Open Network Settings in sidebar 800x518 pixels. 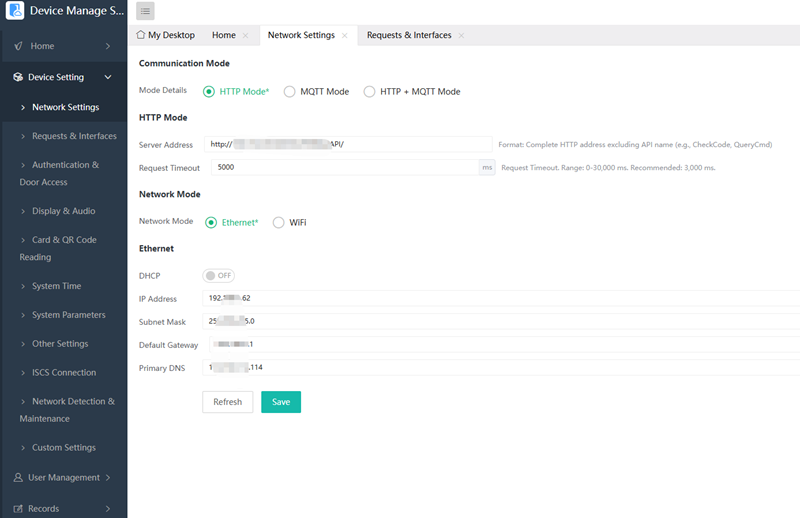pyautogui.click(x=64, y=107)
